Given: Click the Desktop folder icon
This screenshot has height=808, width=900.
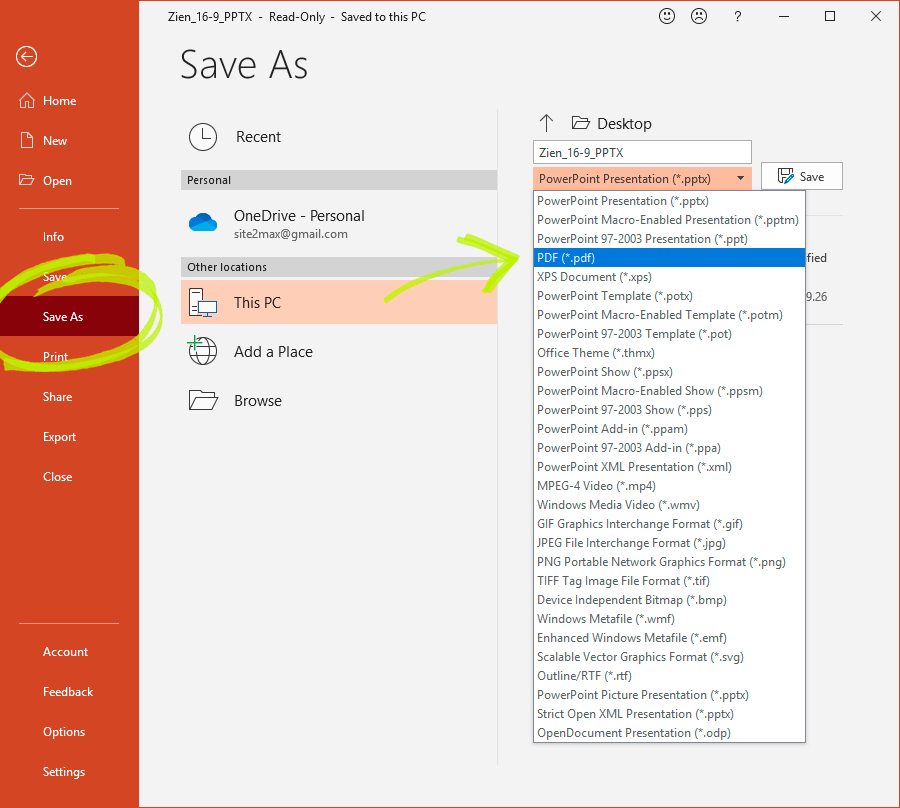Looking at the screenshot, I should (x=581, y=123).
